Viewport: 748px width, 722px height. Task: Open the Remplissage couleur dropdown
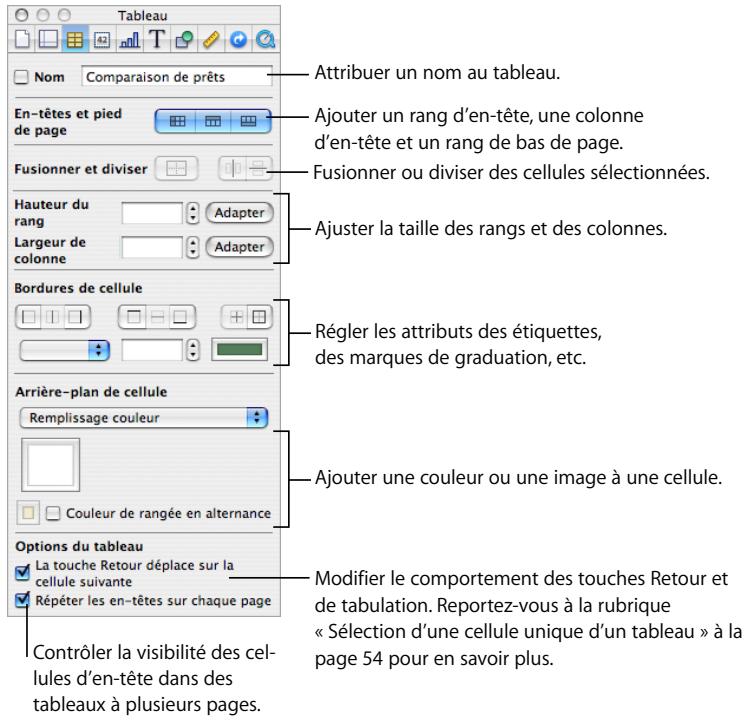pyautogui.click(x=144, y=418)
